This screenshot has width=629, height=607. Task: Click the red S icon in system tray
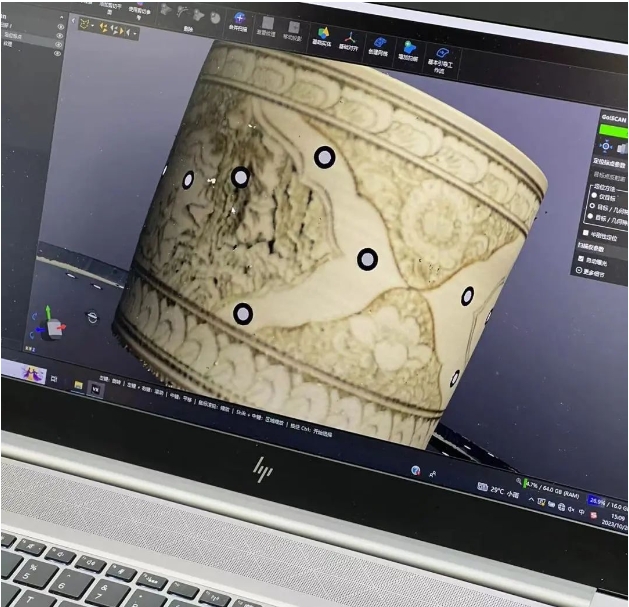(x=594, y=515)
